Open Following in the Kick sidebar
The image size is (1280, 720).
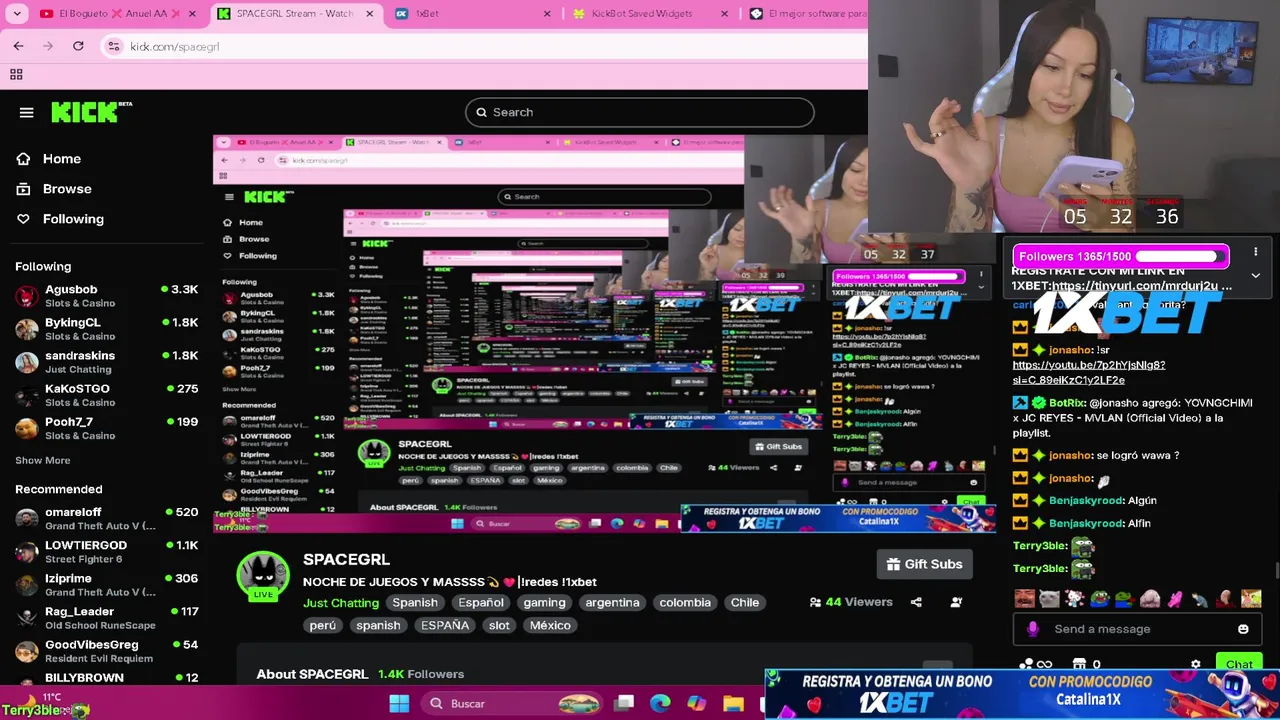[59, 219]
